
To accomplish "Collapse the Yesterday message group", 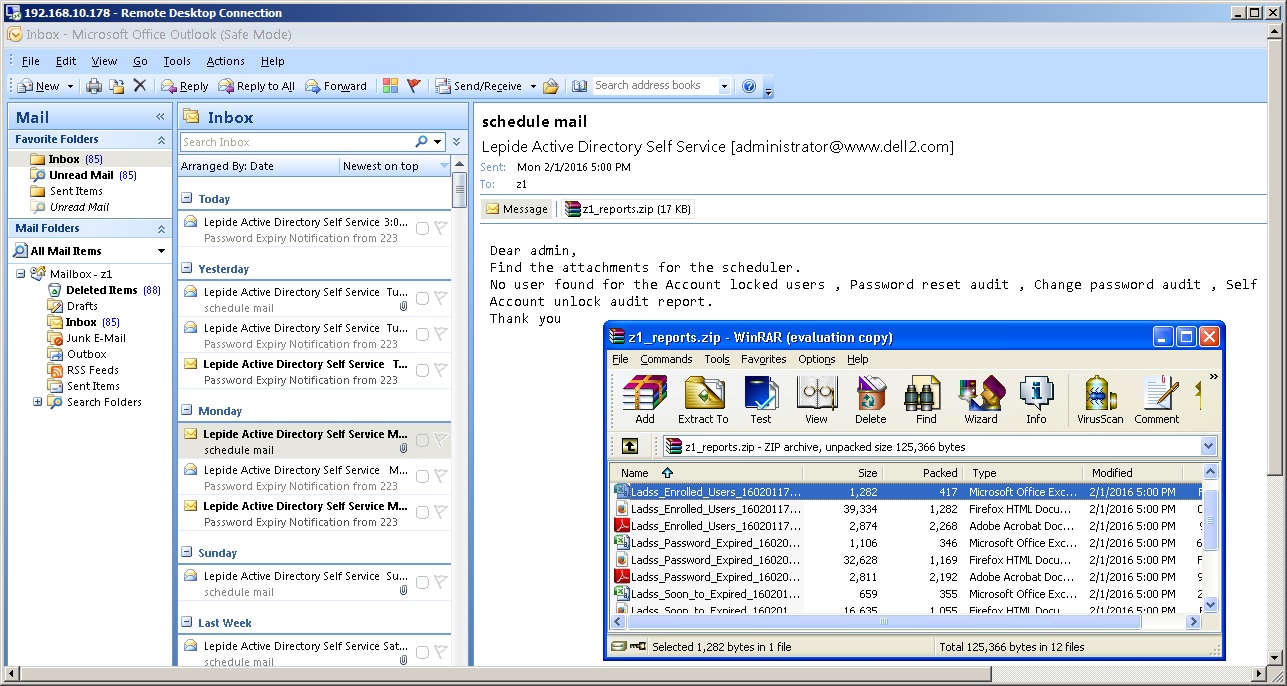I will 187,269.
